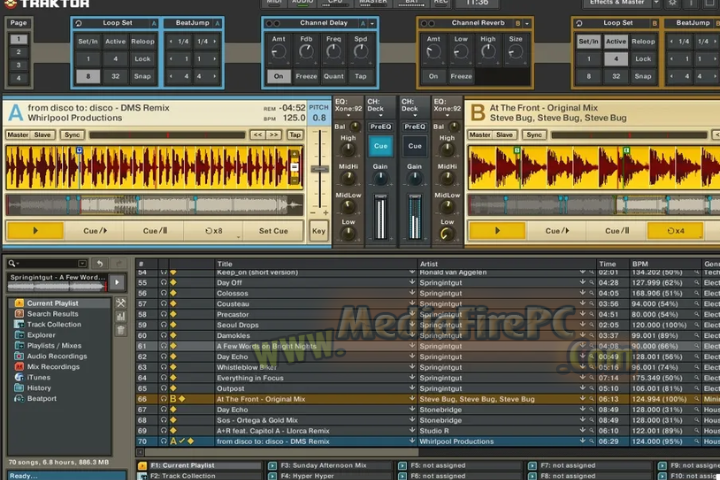This screenshot has width=720, height=480.
Task: Toggle Sync on Deck A
Action: point(72,135)
